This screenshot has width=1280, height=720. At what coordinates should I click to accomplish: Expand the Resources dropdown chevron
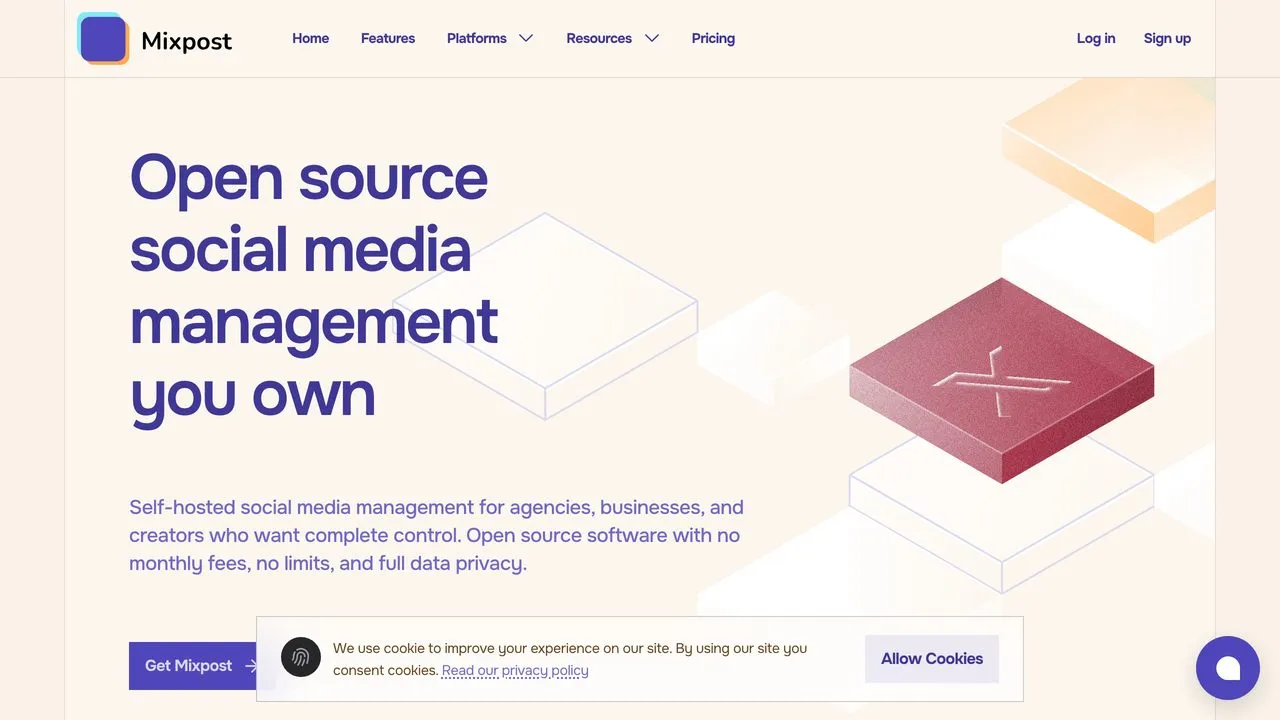pos(652,38)
